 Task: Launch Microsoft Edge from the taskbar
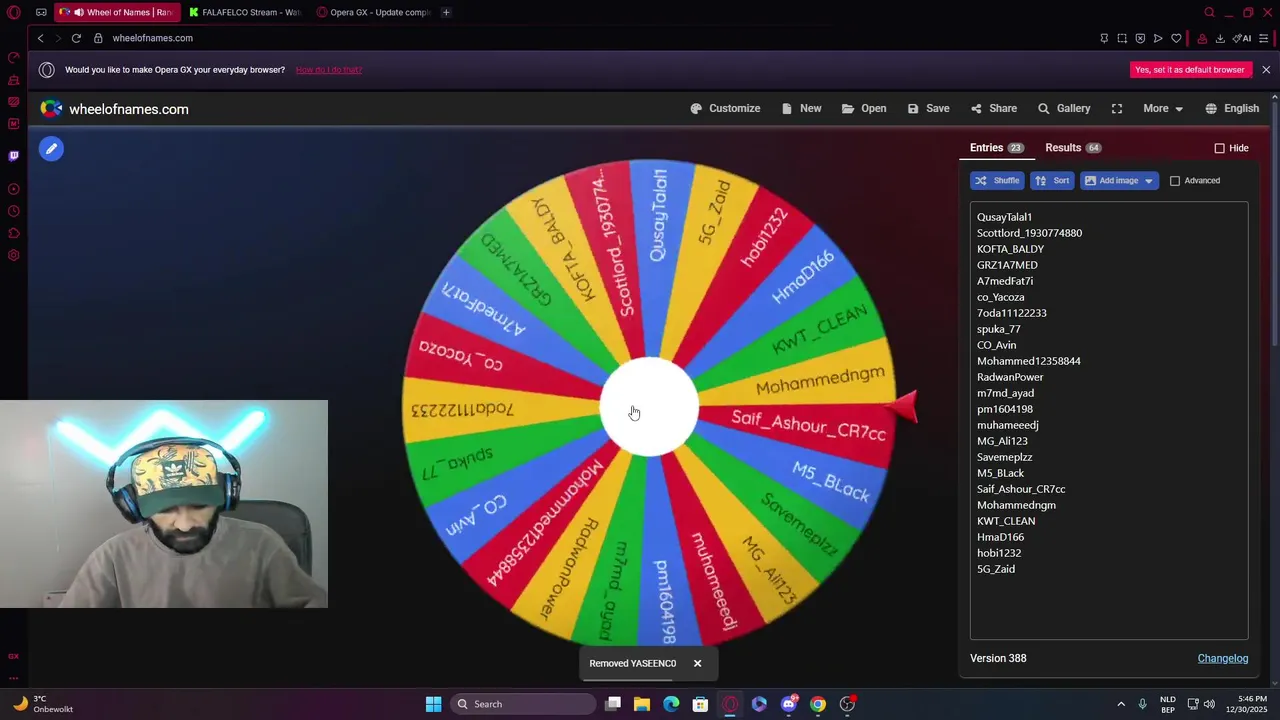tap(671, 704)
